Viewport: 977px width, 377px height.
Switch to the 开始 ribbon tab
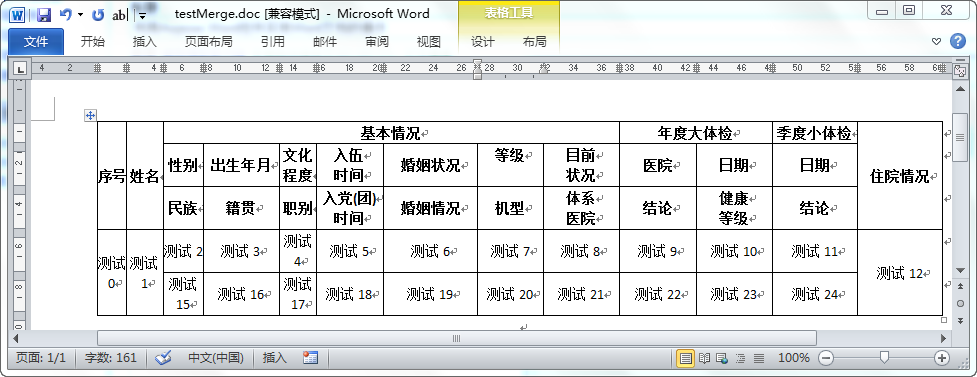[x=93, y=42]
